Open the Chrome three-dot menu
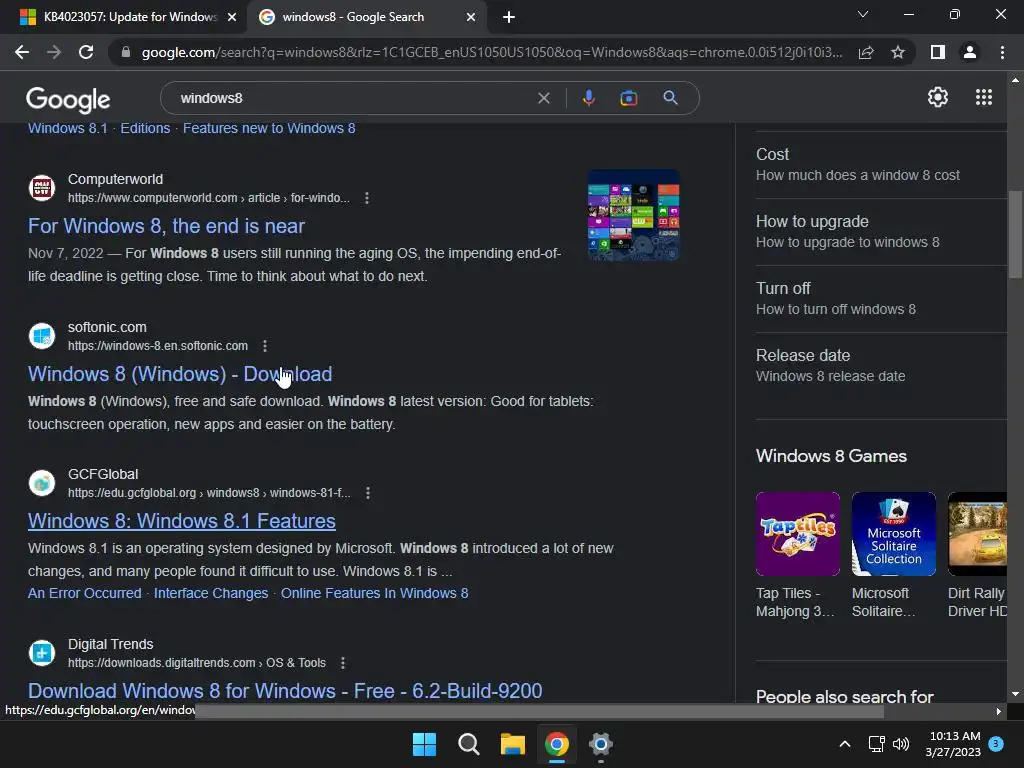The height and width of the screenshot is (768, 1024). coord(1002,52)
